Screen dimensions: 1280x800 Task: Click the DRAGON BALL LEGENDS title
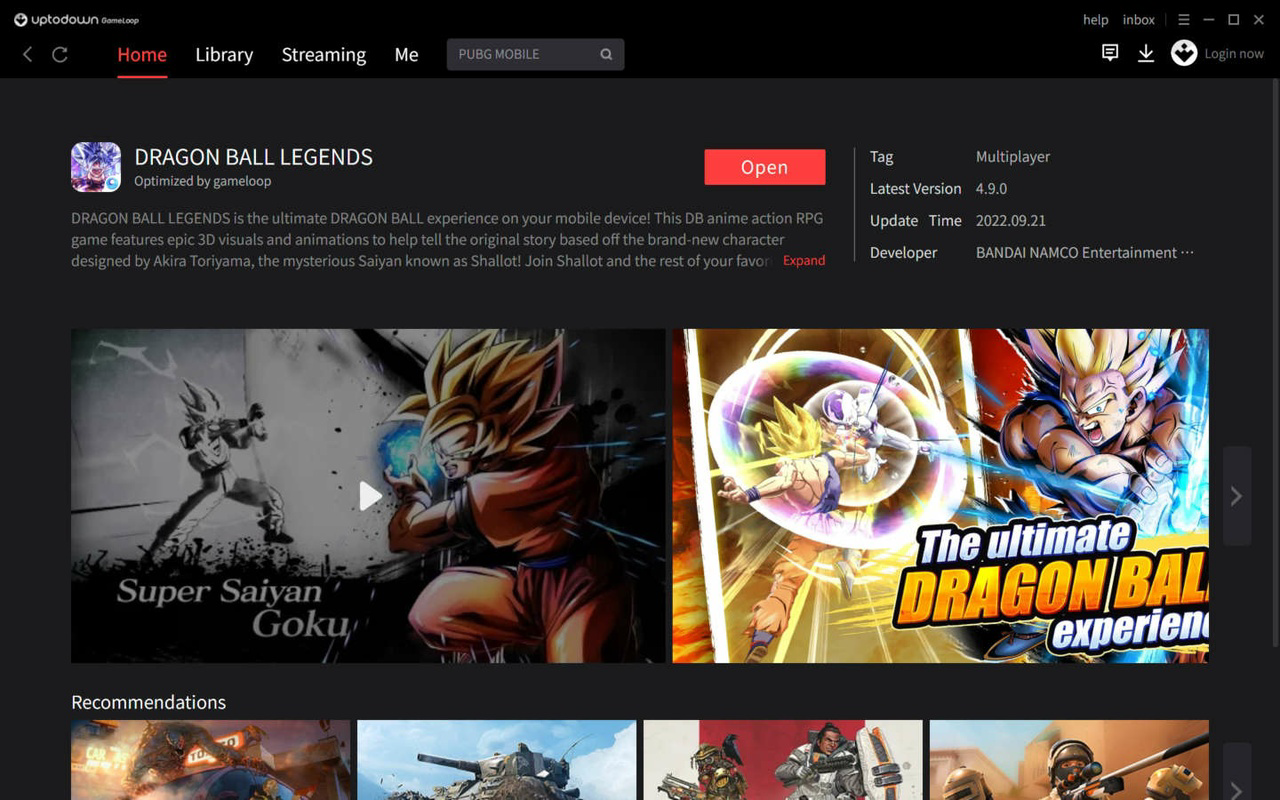tap(254, 157)
